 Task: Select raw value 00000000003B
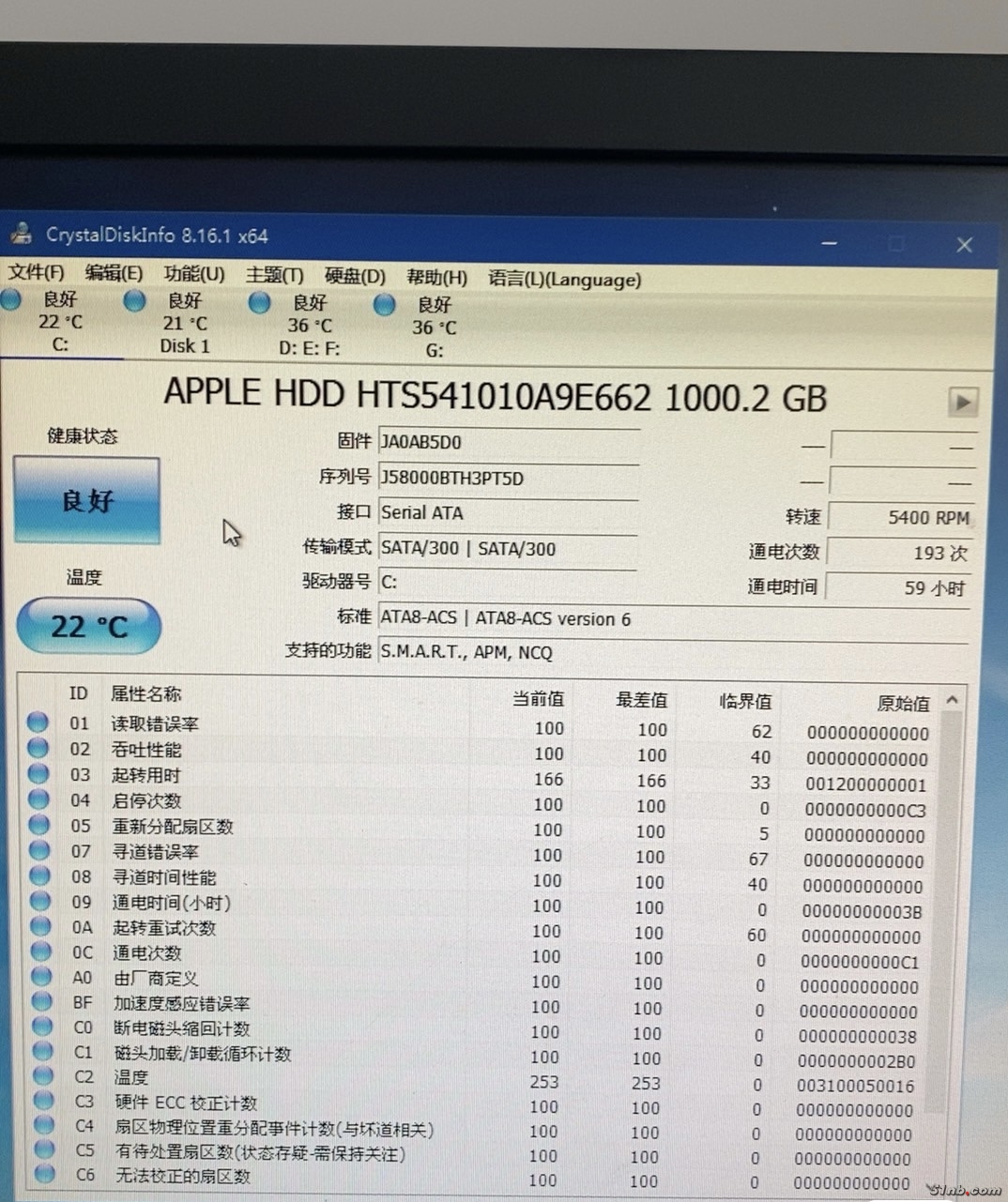[863, 911]
